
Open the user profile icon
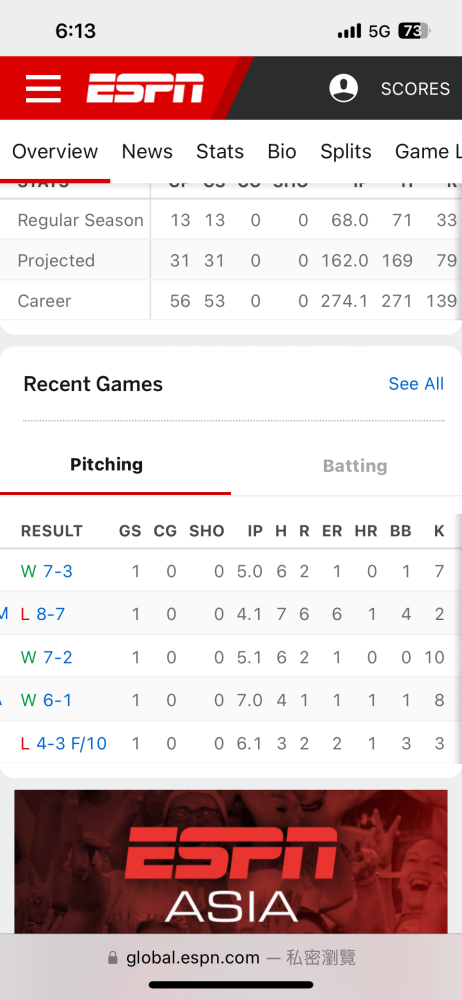pos(343,88)
